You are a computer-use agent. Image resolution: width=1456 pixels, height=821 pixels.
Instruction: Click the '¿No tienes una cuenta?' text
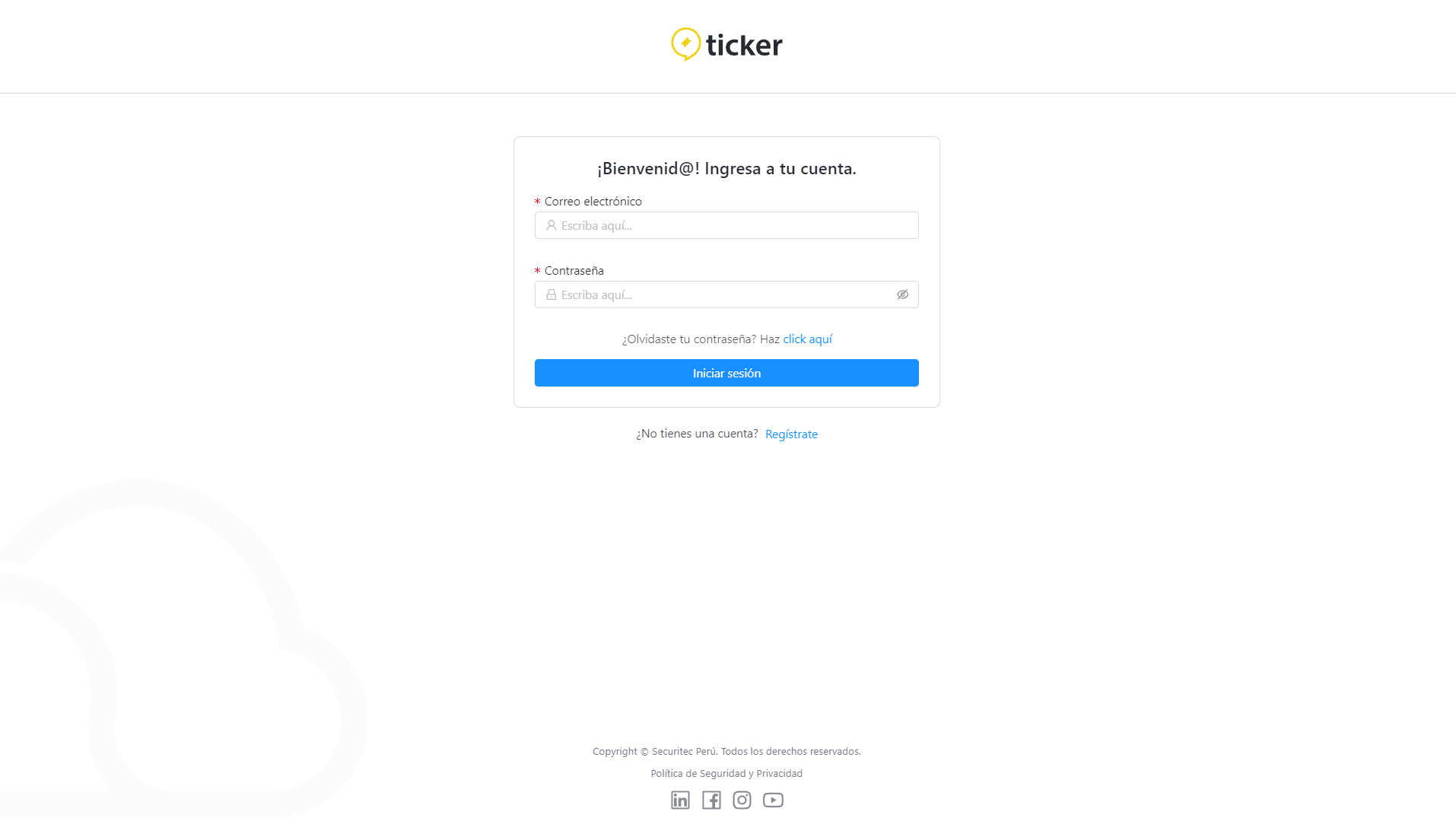click(x=697, y=433)
